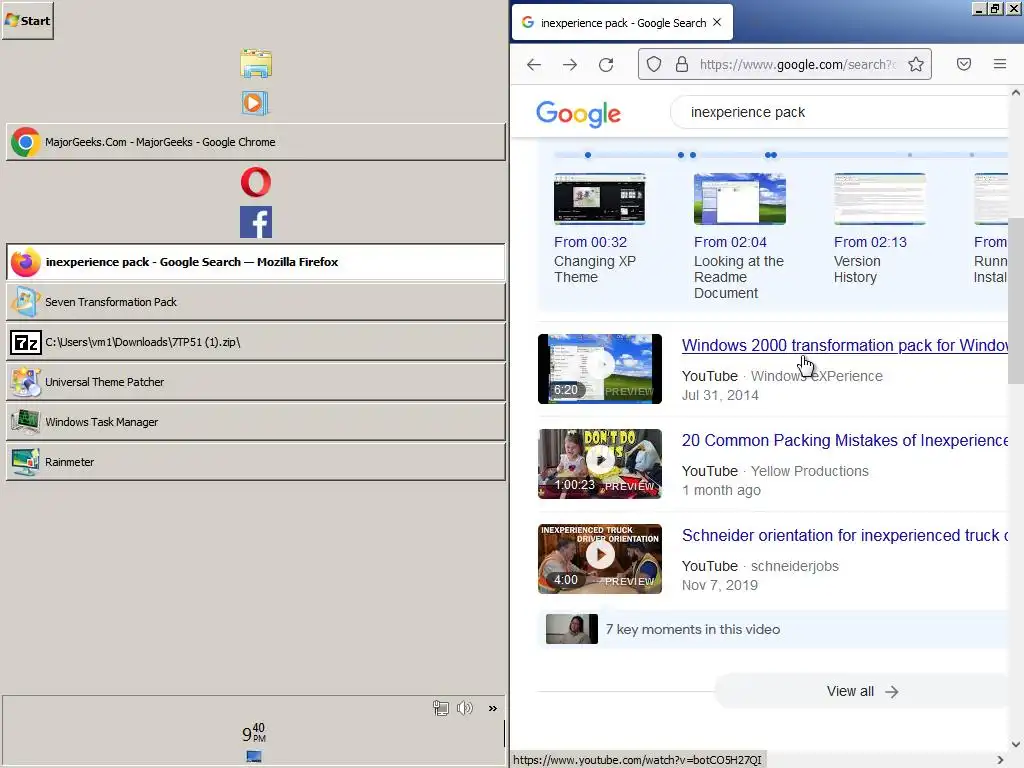
Task: Click the horizontal scroll right arrow
Action: tap(1000, 760)
